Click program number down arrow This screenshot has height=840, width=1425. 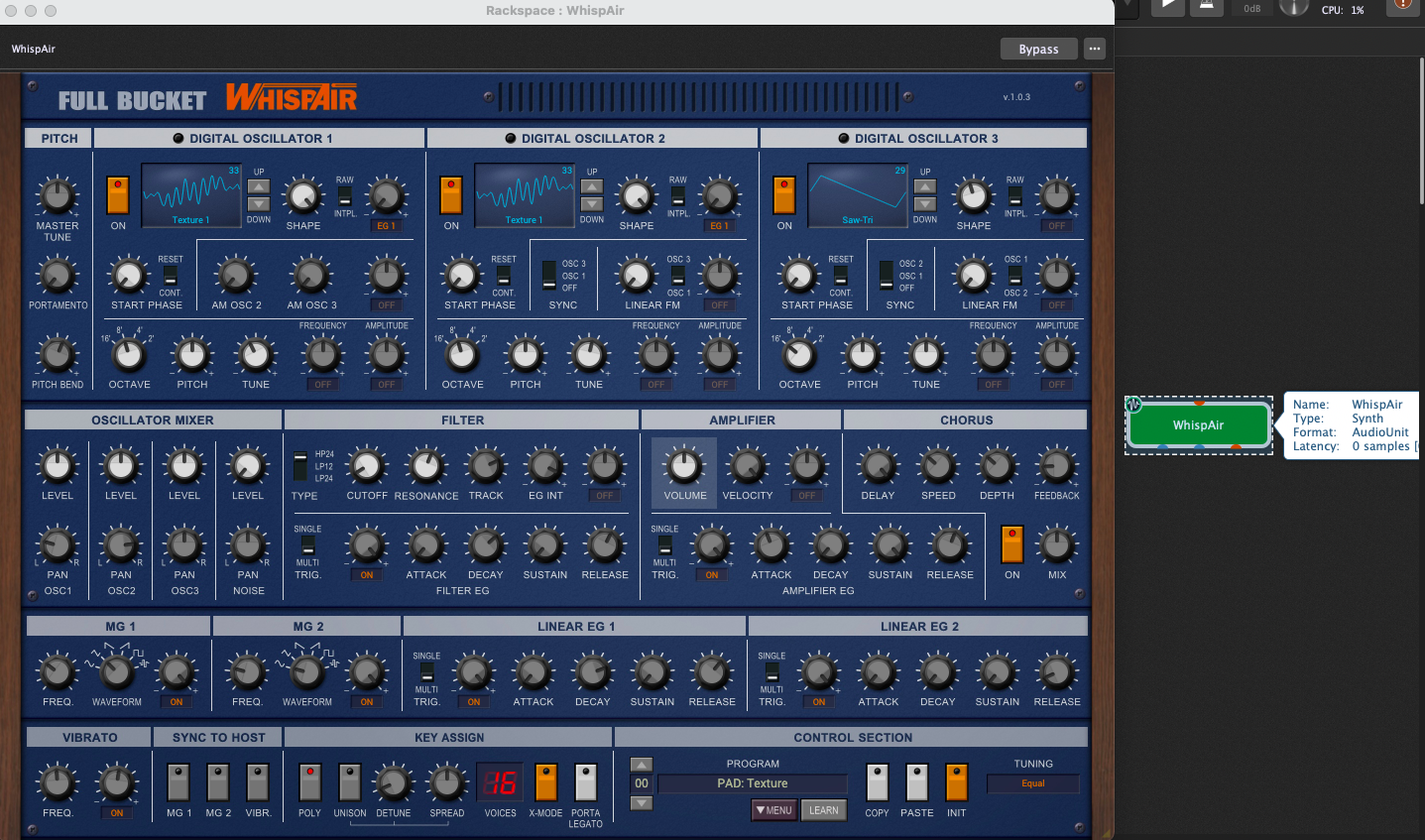pos(642,802)
